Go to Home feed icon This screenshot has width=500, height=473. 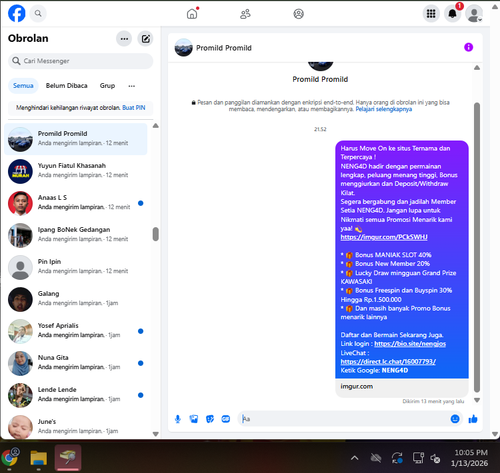tap(192, 14)
